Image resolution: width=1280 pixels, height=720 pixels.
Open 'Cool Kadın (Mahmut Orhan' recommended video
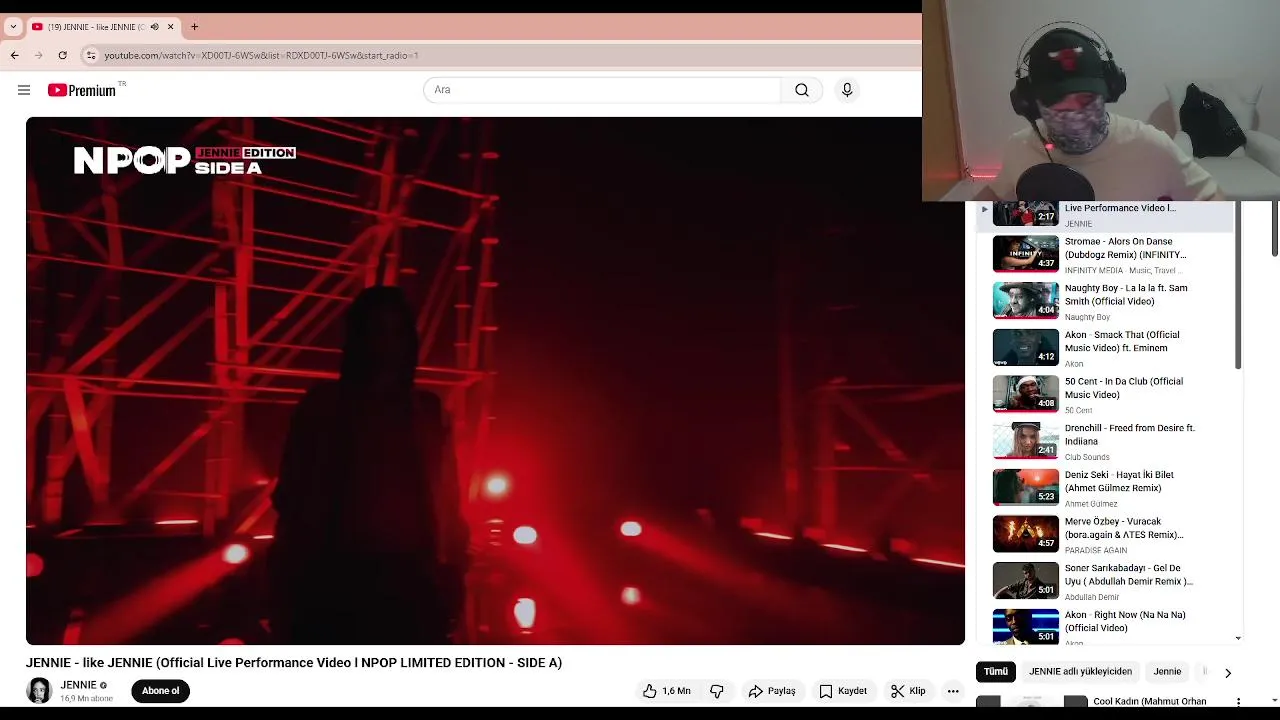pyautogui.click(x=1150, y=701)
